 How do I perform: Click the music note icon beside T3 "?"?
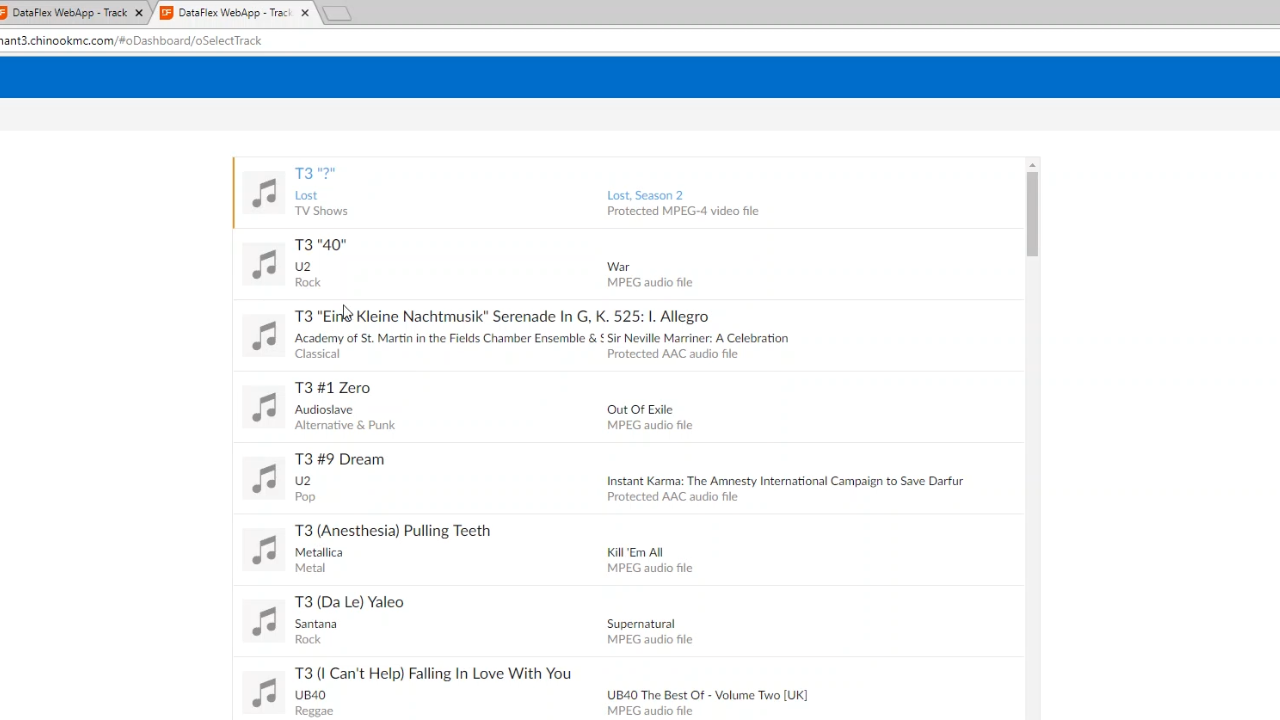point(264,192)
